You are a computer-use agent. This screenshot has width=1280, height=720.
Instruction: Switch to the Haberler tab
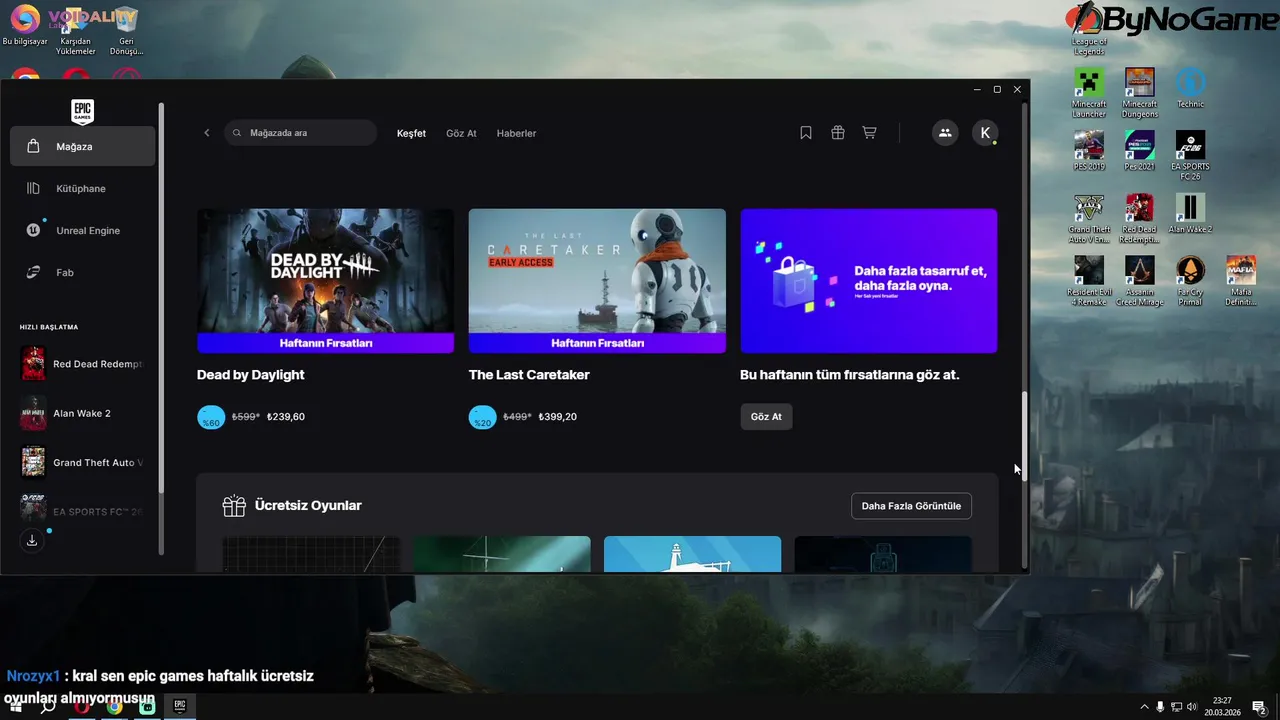[516, 133]
